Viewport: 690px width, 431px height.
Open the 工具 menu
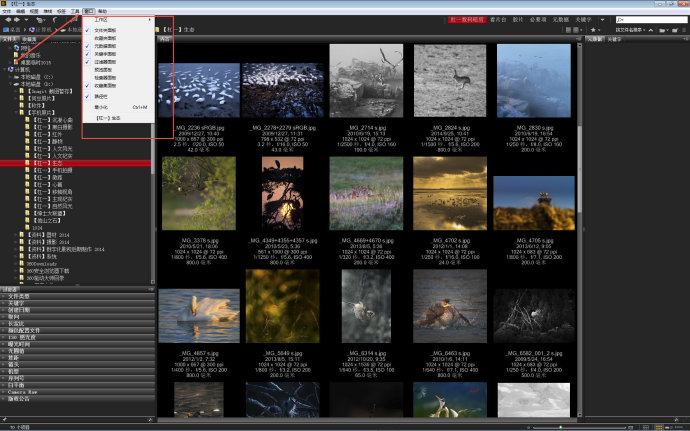75,11
